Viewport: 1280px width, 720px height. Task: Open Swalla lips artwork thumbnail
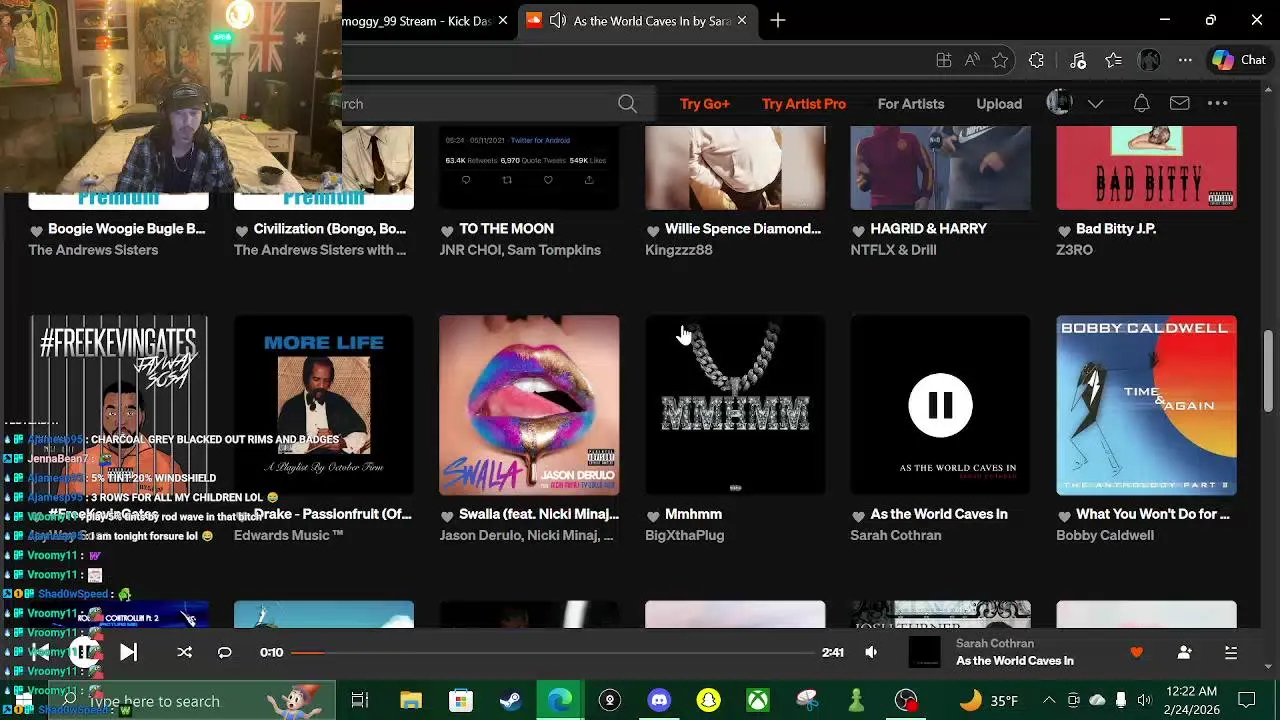click(x=529, y=405)
